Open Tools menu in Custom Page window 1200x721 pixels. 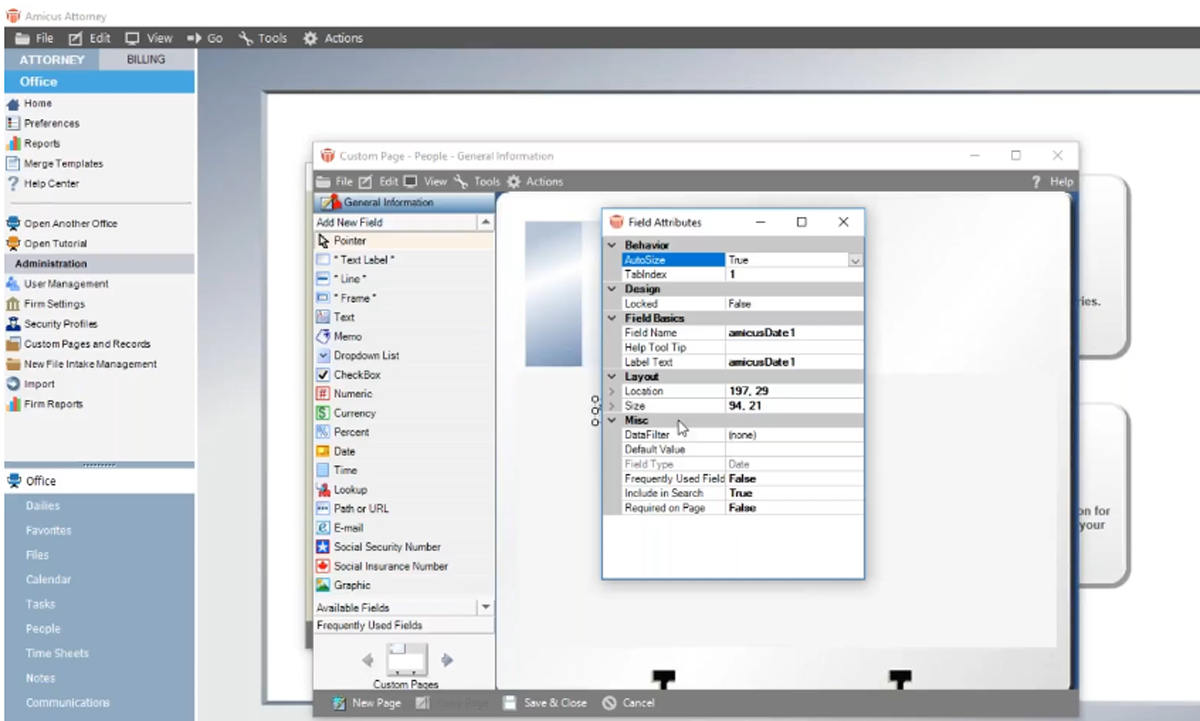pyautogui.click(x=477, y=182)
